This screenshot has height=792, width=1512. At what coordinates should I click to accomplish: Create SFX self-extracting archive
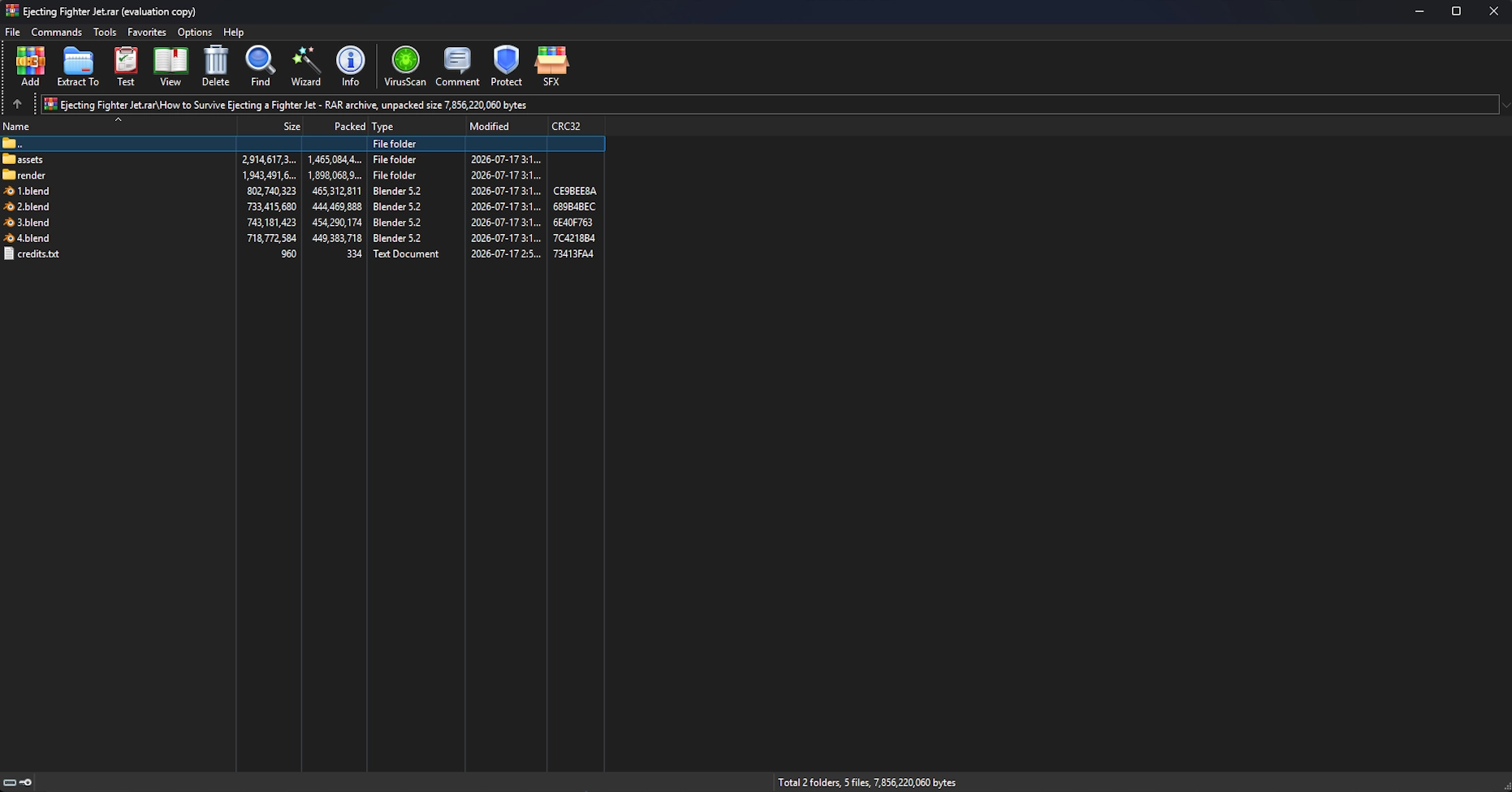pos(551,66)
